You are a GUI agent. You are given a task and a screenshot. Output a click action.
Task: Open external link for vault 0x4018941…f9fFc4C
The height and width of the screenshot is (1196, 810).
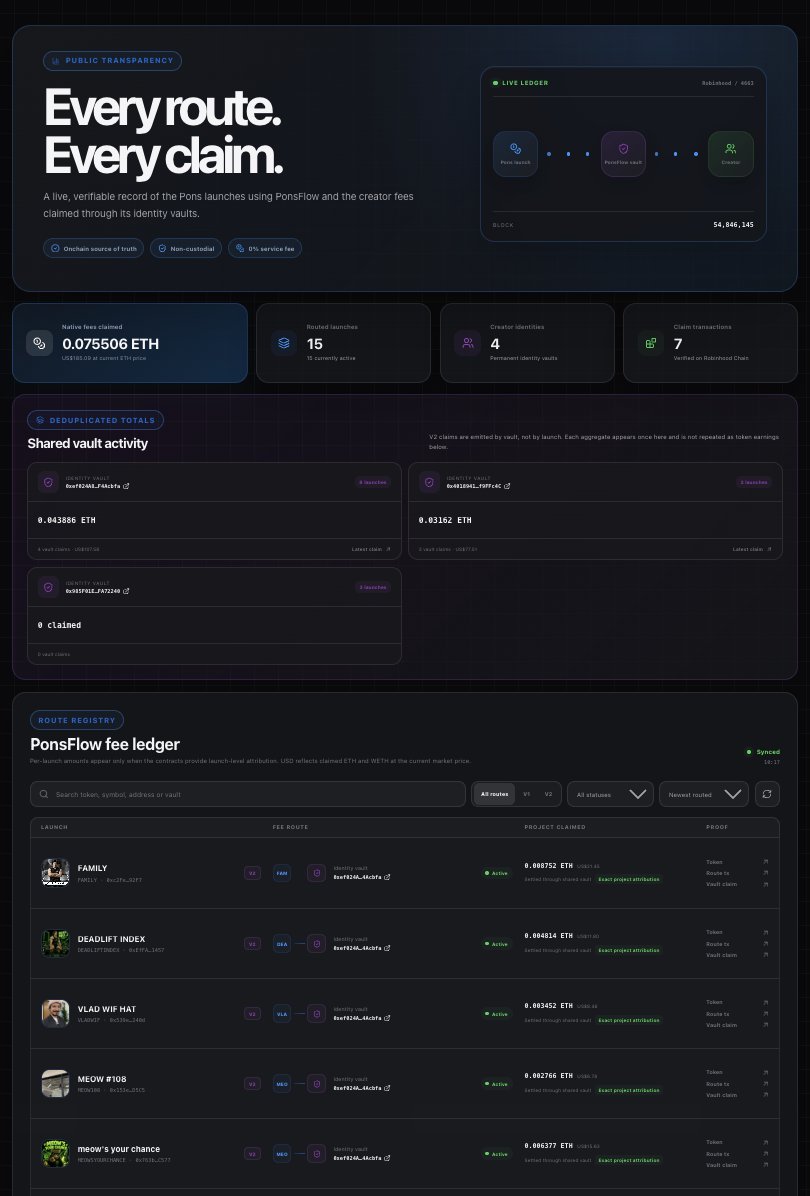(x=507, y=486)
